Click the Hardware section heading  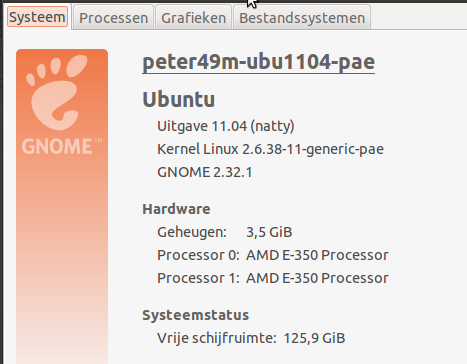pos(176,209)
